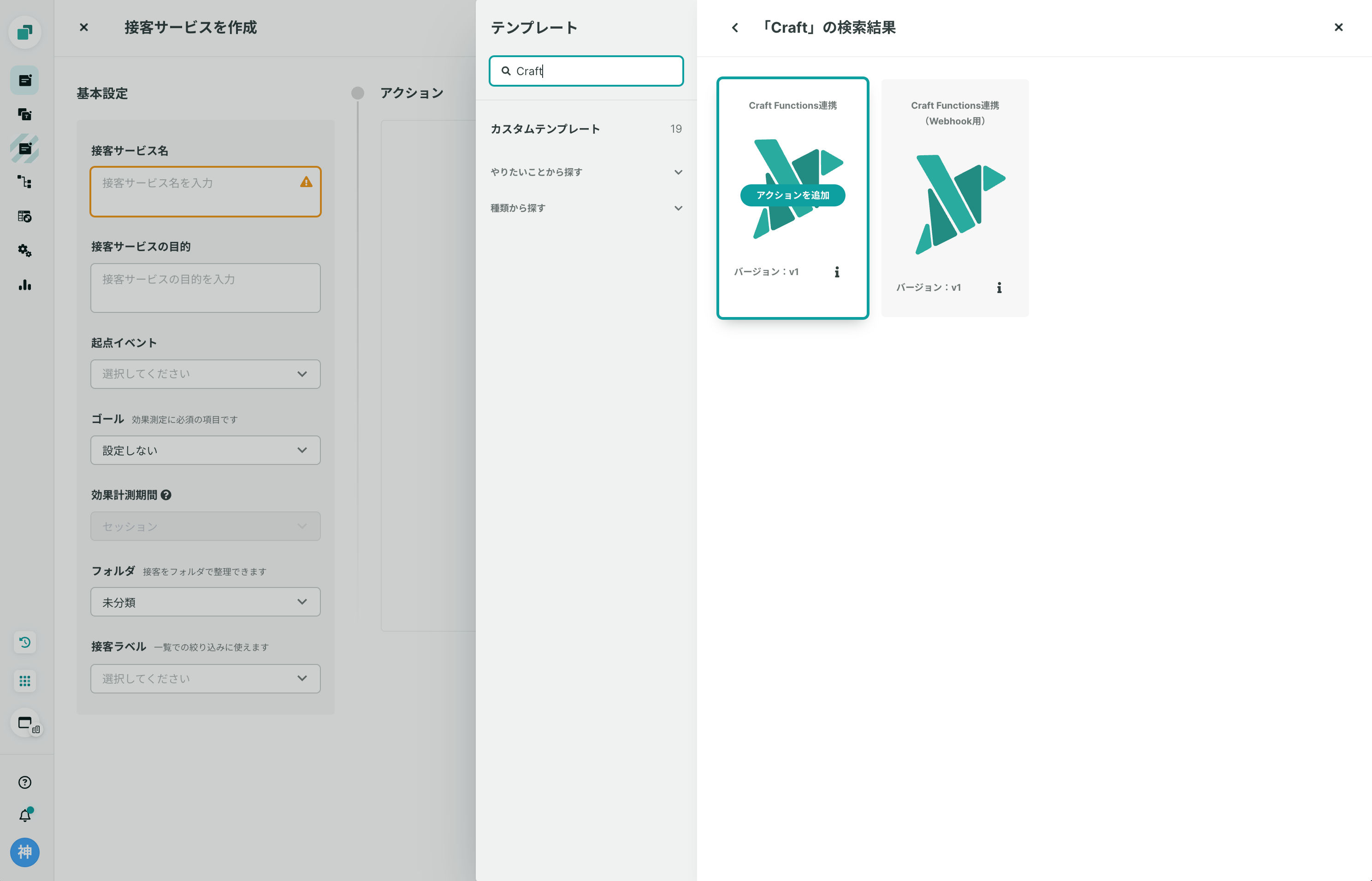Open the help question mark icon

[x=24, y=782]
